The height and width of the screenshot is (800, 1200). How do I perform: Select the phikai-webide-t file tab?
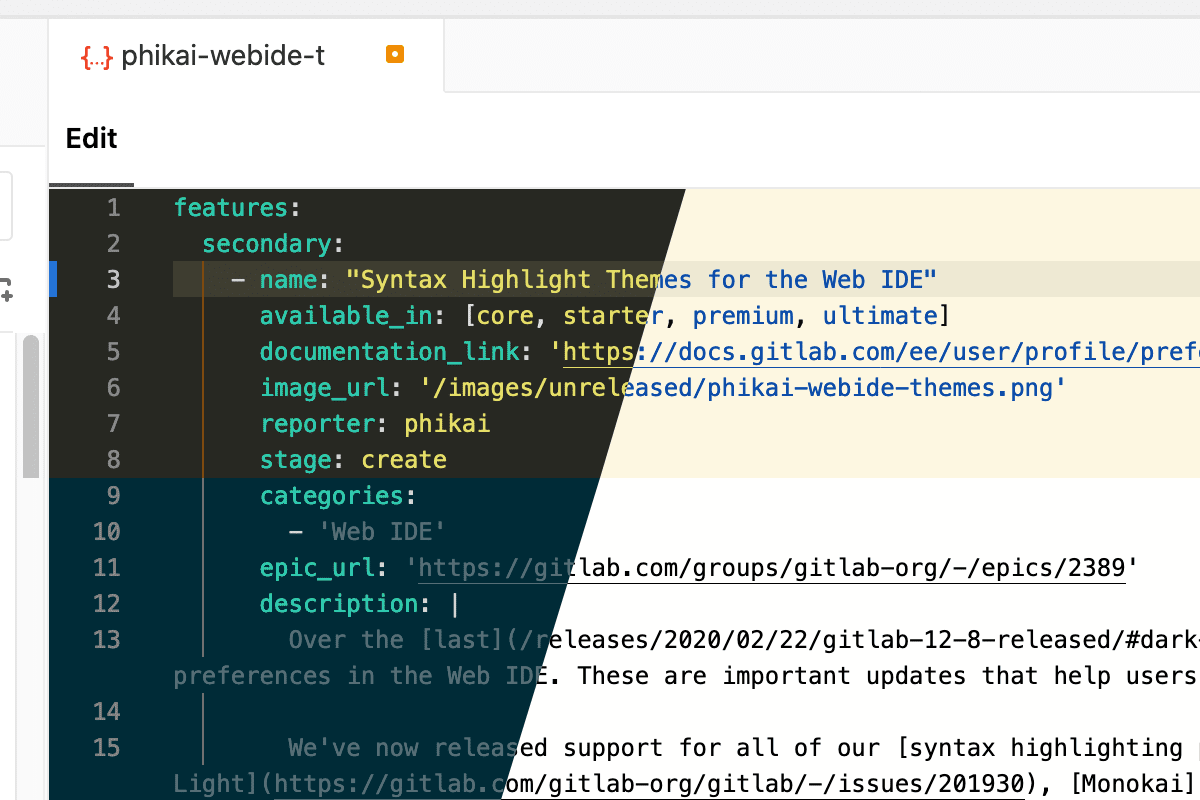pyautogui.click(x=222, y=56)
